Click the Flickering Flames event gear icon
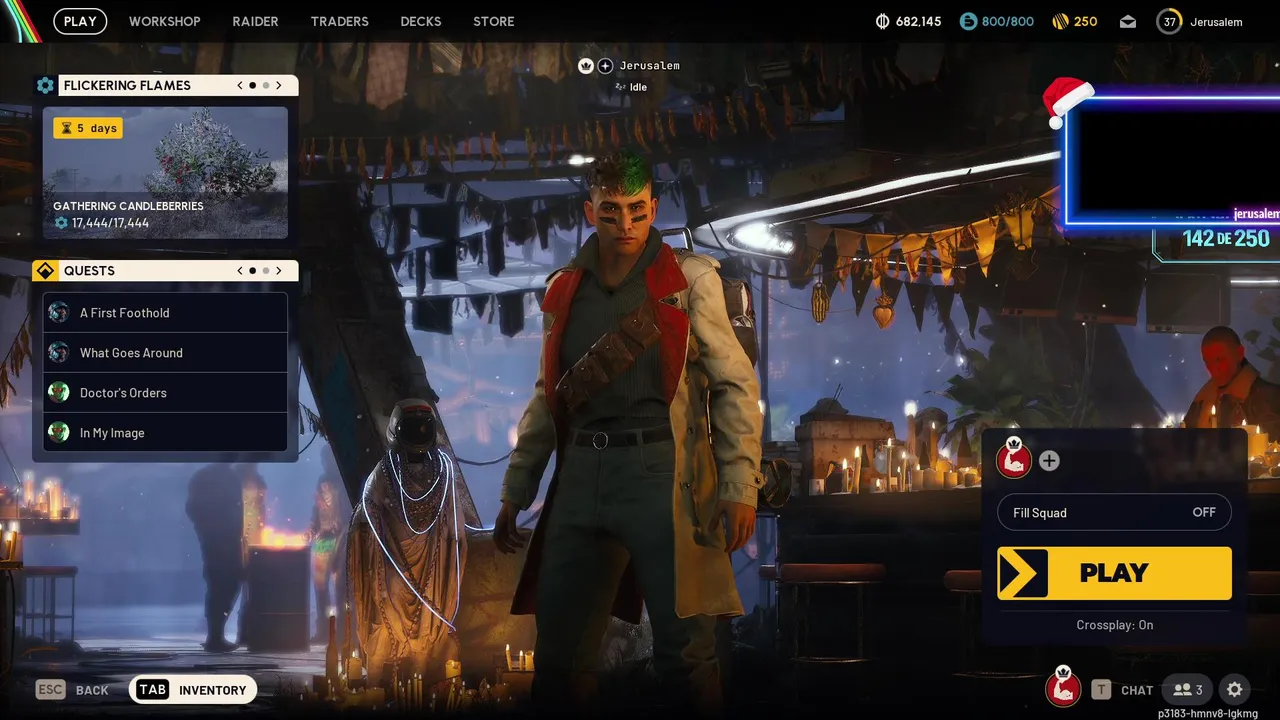The image size is (1280, 720). pyautogui.click(x=45, y=85)
